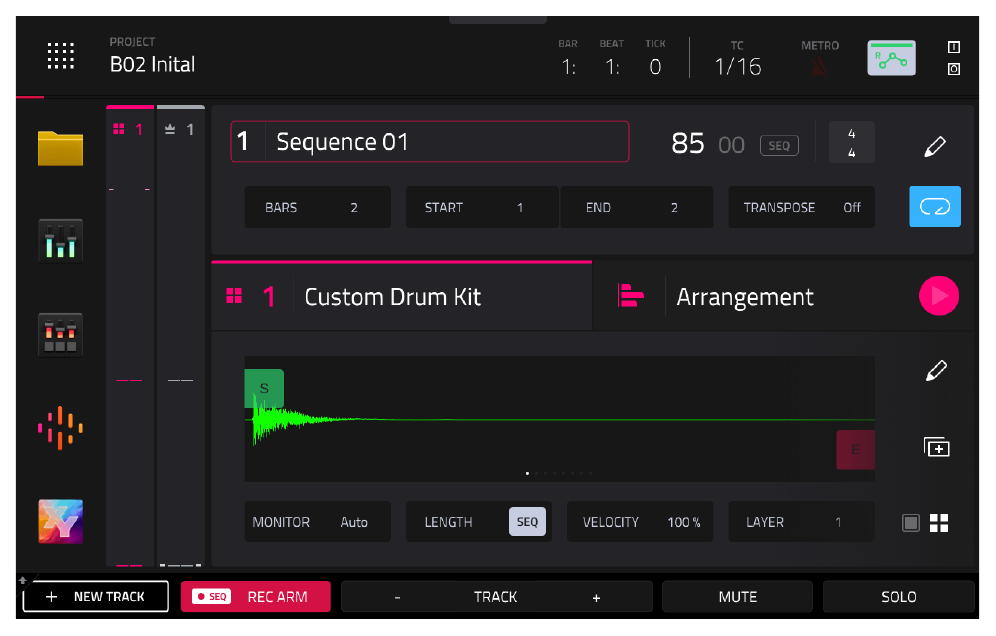This screenshot has height=636, width=996.
Task: Open the orange sounds waveform icon
Action: 60,428
